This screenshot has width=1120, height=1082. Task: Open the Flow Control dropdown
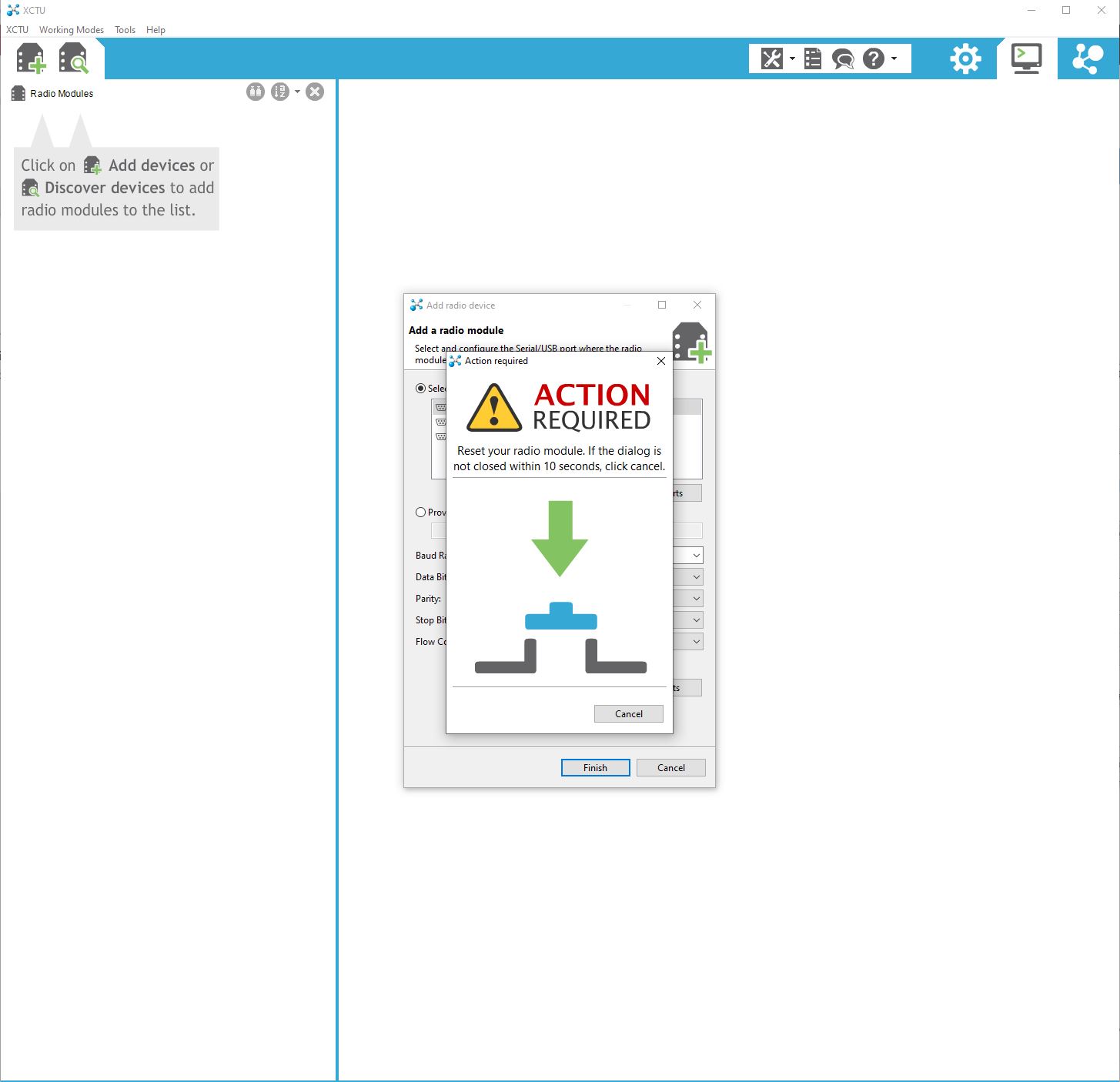tap(696, 642)
